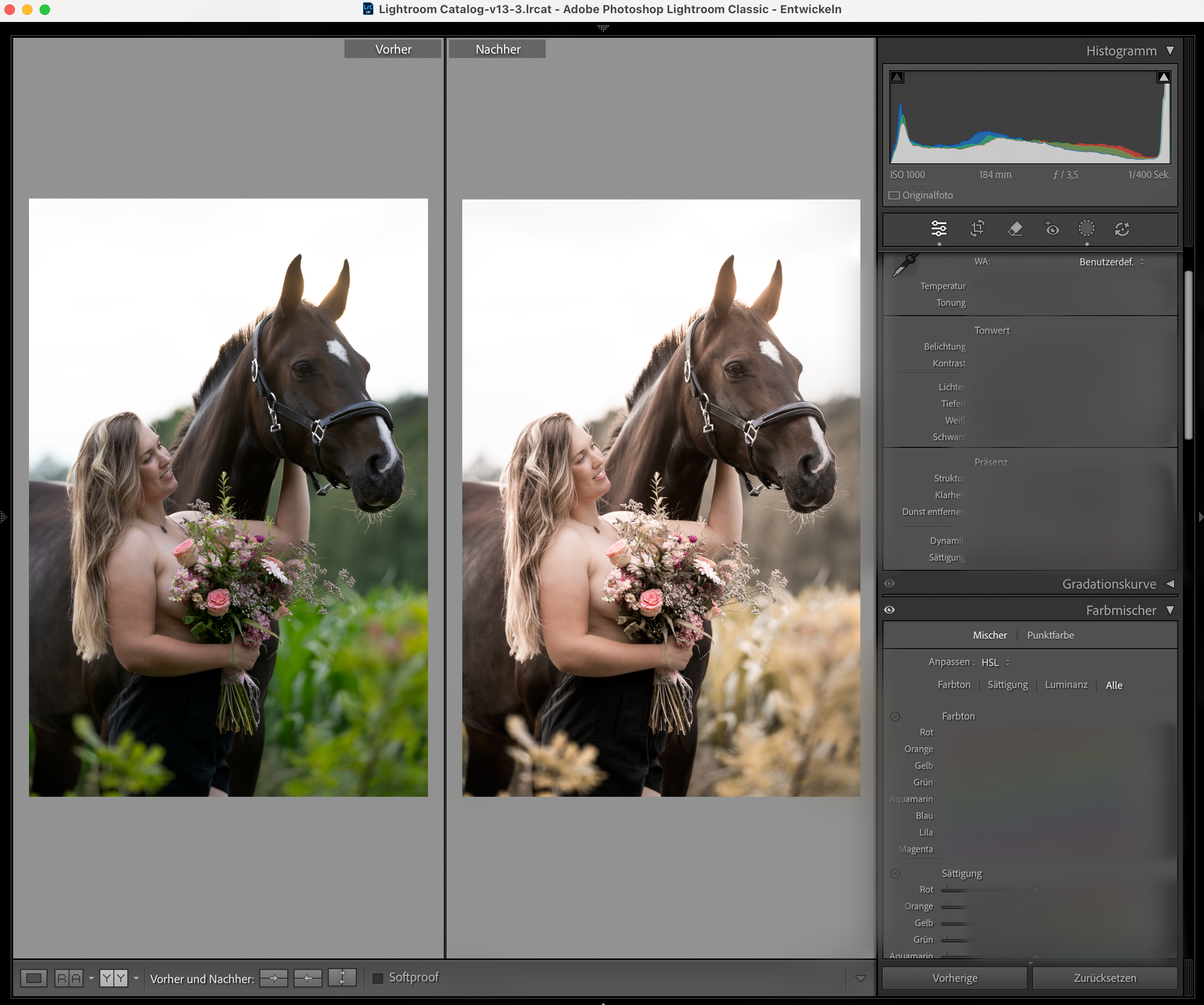1204x1005 pixels.
Task: Switch to single loupe view
Action: [34, 978]
